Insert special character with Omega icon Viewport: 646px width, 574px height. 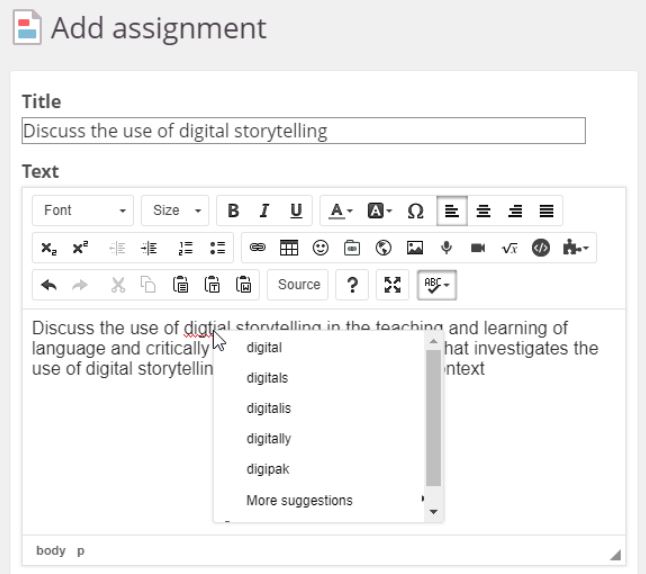tap(415, 211)
